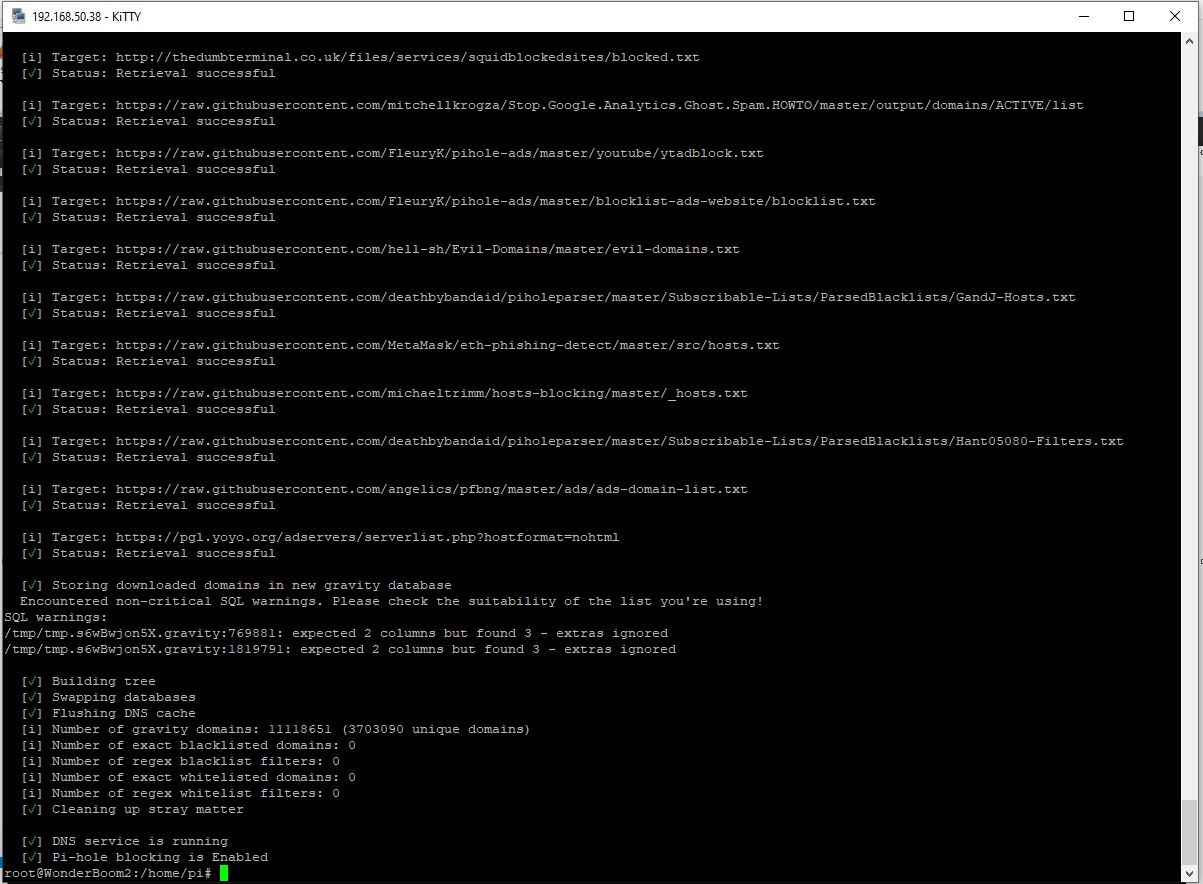This screenshot has width=1203, height=884.
Task: Click the '192.168.50.38 - KiTTY' window title
Action: [86, 16]
